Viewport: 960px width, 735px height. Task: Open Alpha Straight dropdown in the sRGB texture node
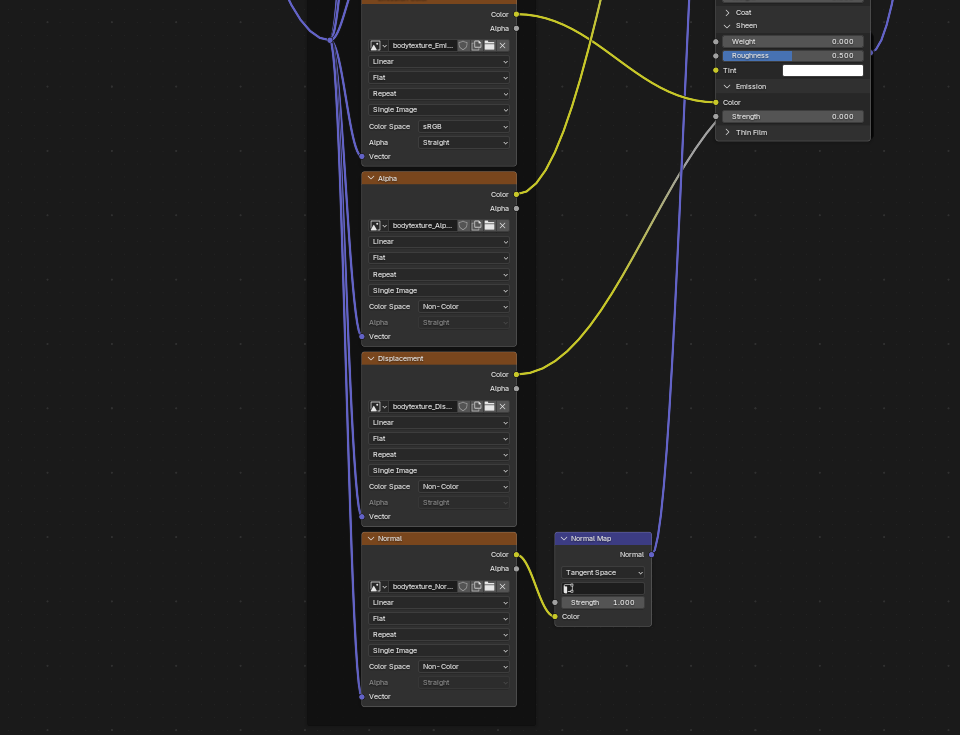coord(464,142)
